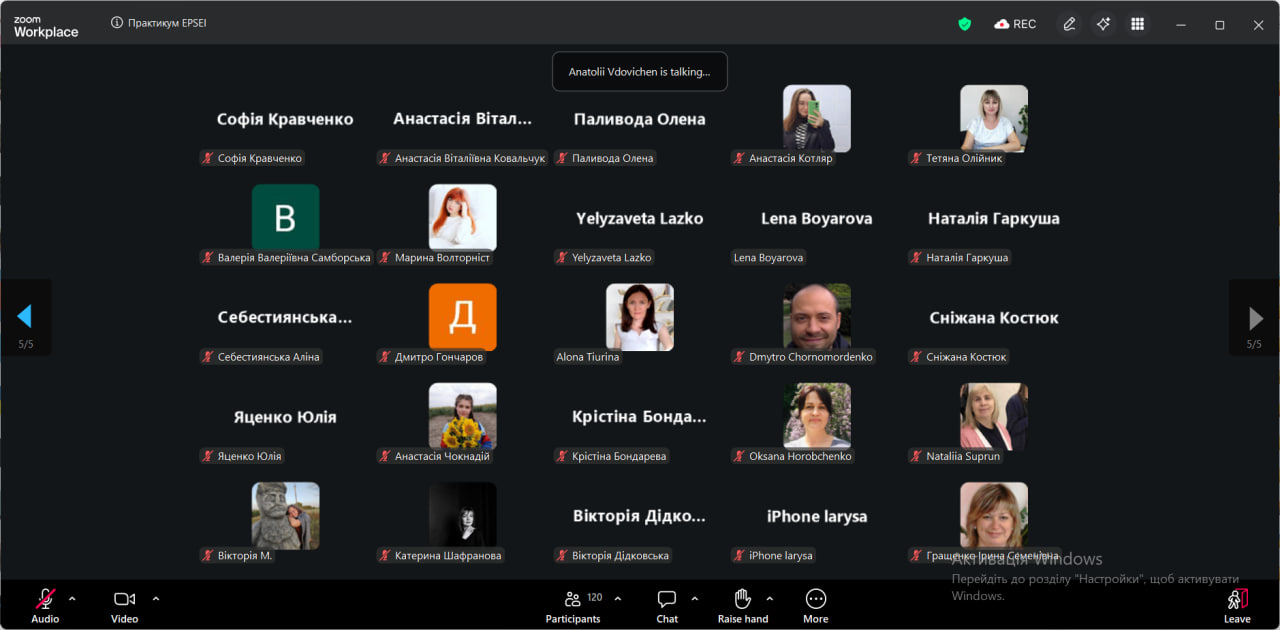The width and height of the screenshot is (1280, 630).
Task: Click the Паливода Олена participant tile
Action: click(x=640, y=119)
